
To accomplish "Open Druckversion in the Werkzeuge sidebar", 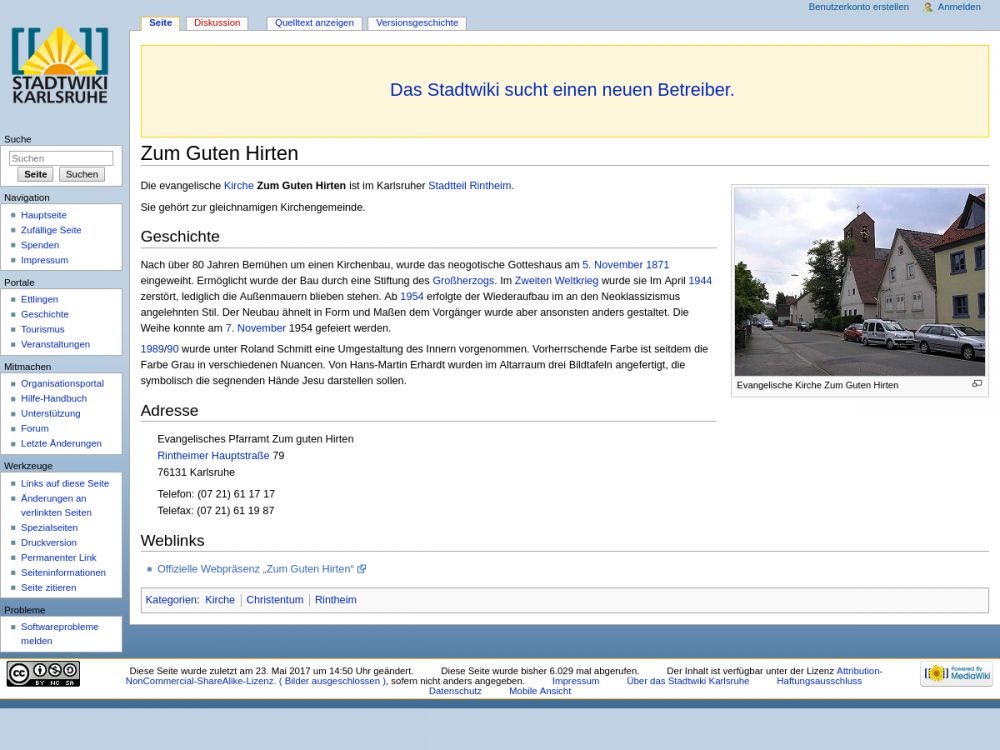I will (48, 543).
